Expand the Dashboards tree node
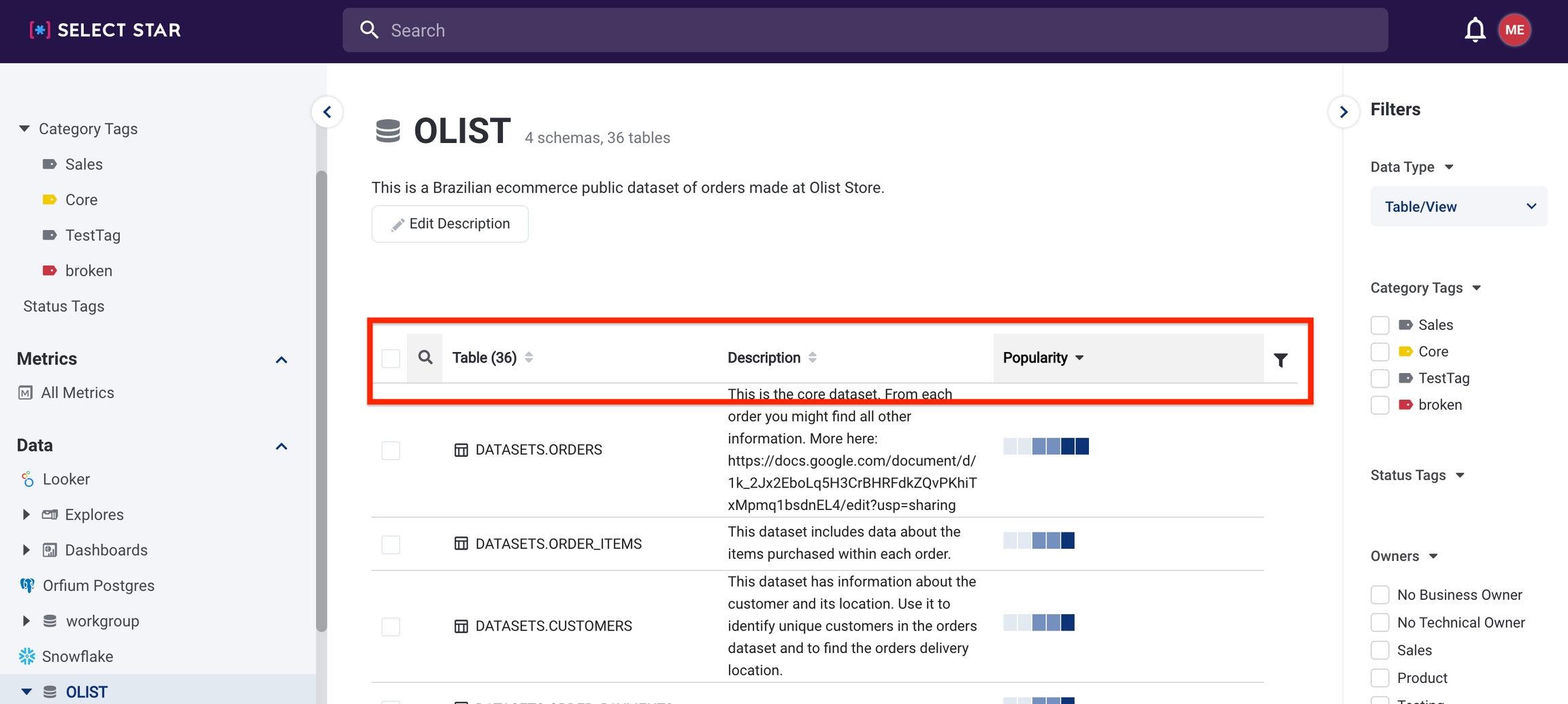Image resolution: width=1568 pixels, height=704 pixels. (x=26, y=550)
